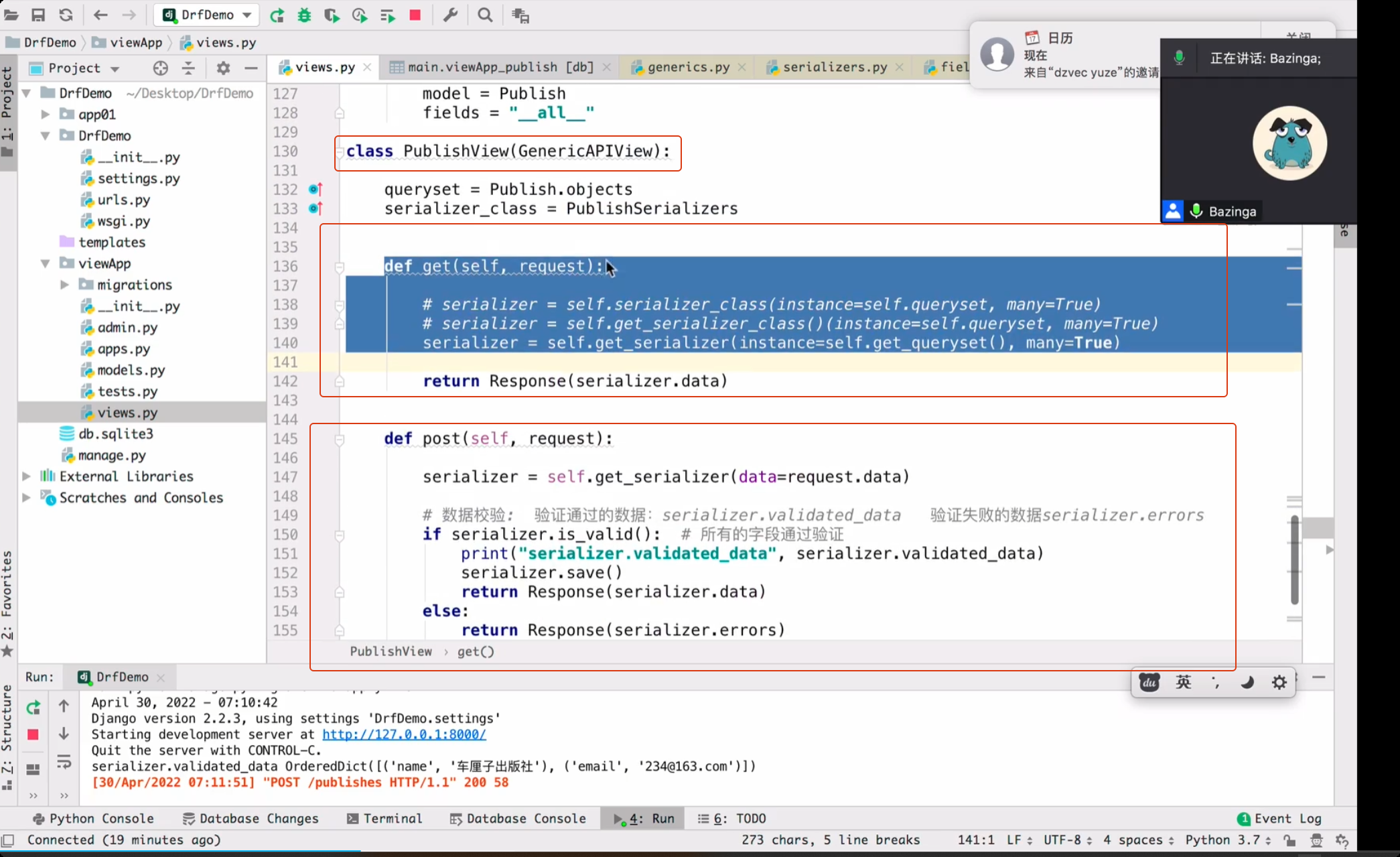This screenshot has width=1400, height=857.
Task: Click the Save All floppy disk icon
Action: pos(38,15)
